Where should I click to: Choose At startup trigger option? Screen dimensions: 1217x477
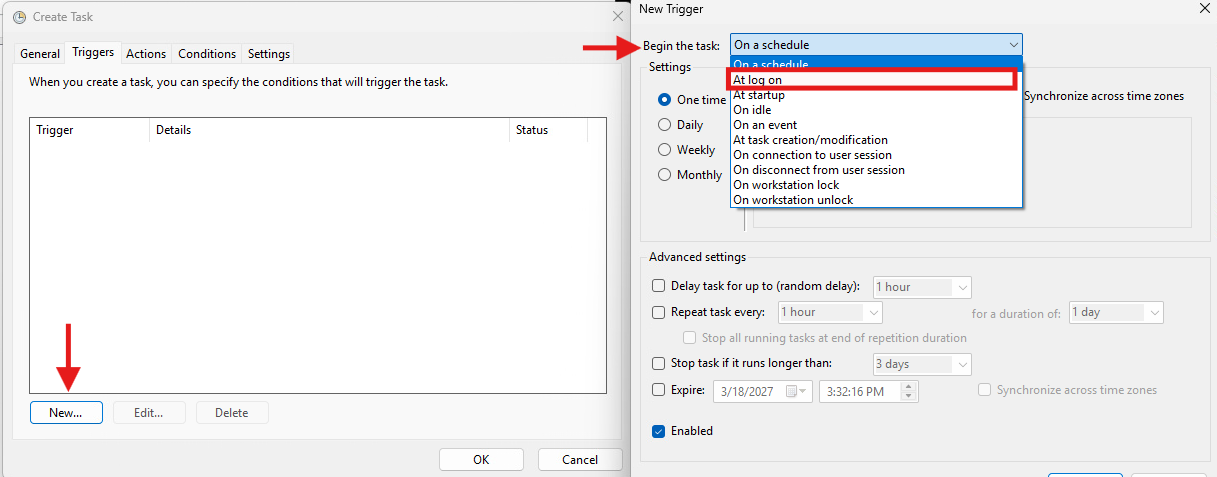(759, 95)
